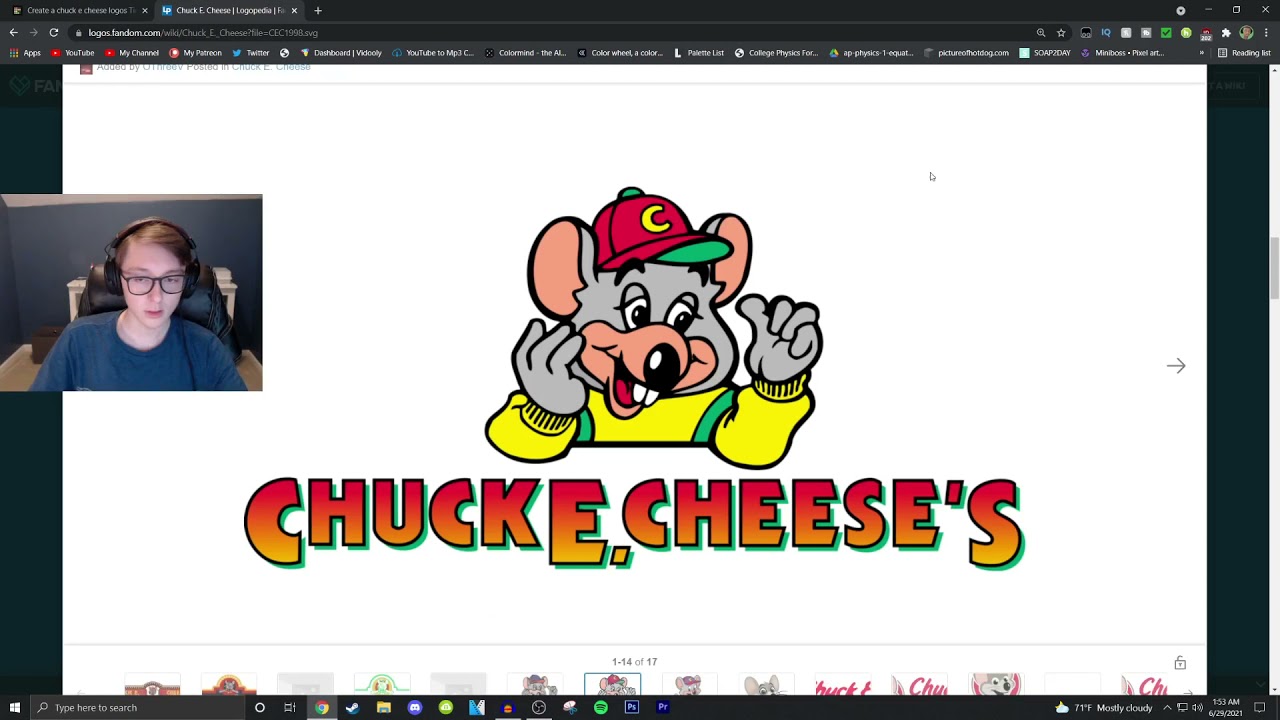This screenshot has width=1280, height=720.
Task: Open OBS Studio from the taskbar
Action: [x=538, y=708]
